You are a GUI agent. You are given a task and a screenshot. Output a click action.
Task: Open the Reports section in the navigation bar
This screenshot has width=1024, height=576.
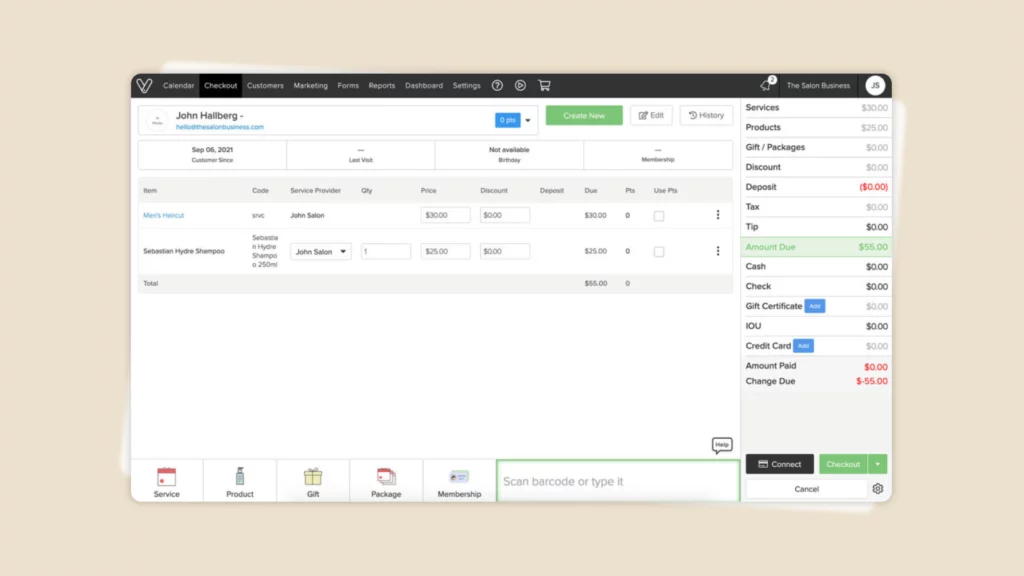[381, 85]
